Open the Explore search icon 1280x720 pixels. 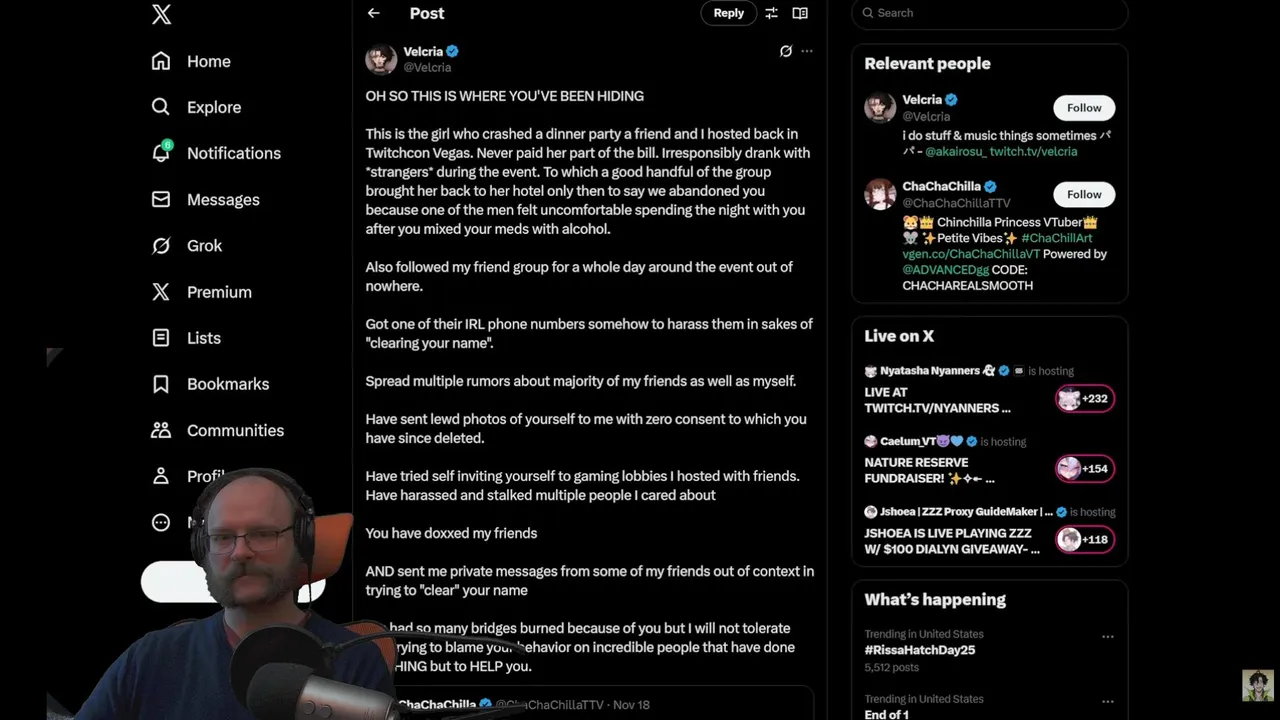tap(161, 107)
